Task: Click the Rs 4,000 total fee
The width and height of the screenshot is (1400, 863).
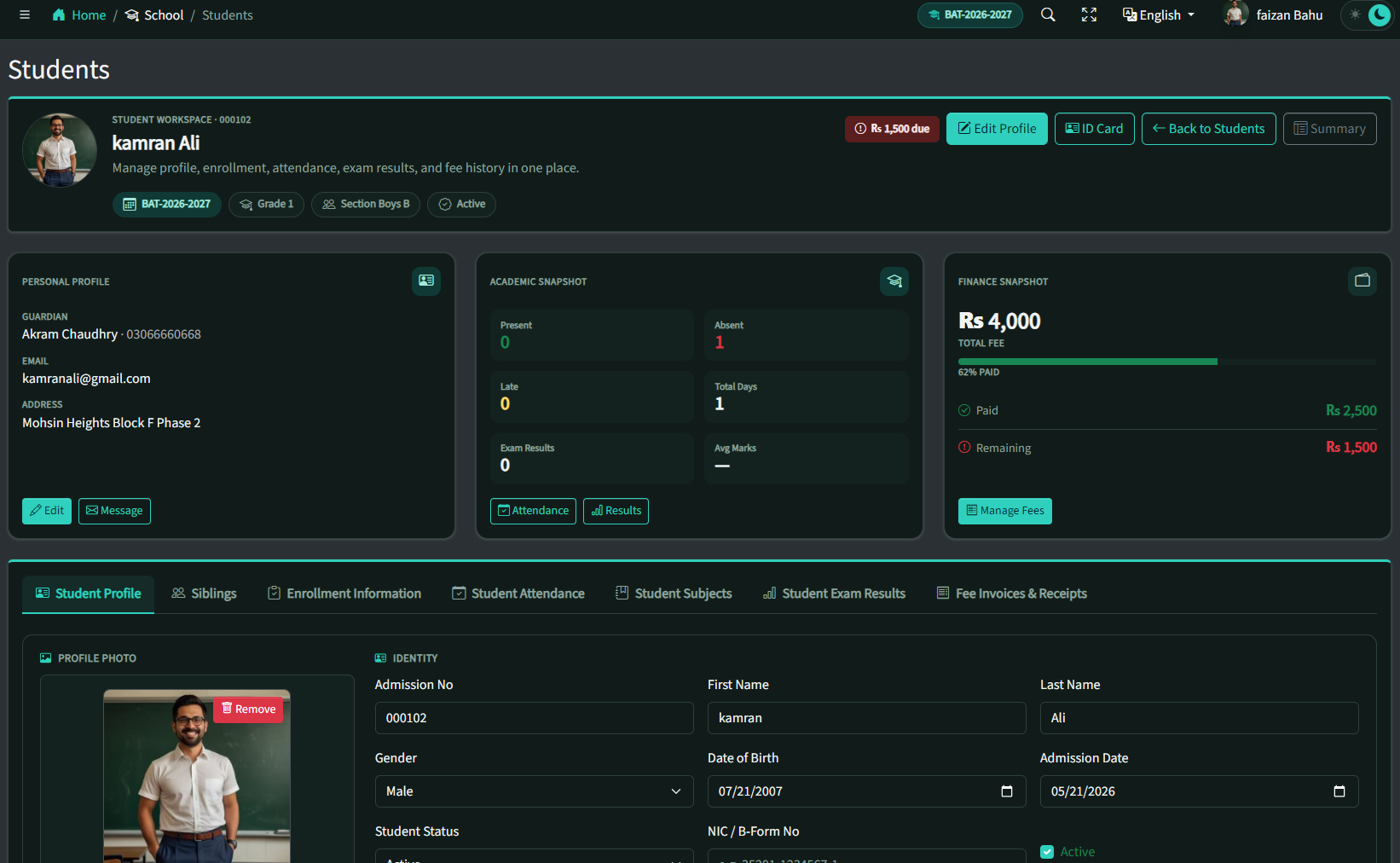Action: 999,321
